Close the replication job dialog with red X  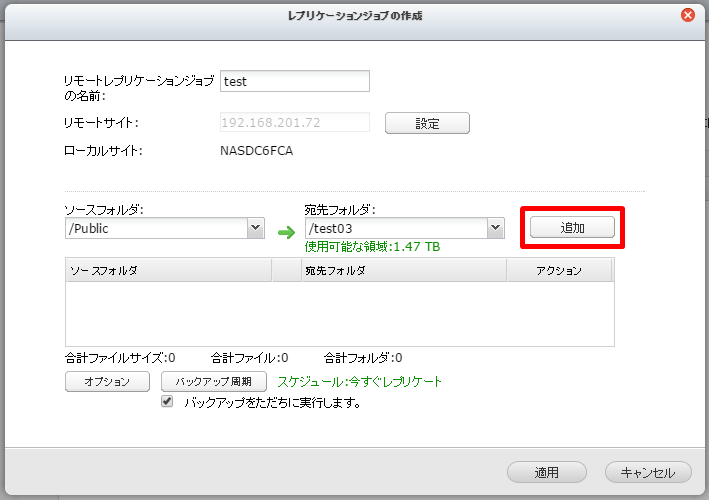[x=688, y=15]
